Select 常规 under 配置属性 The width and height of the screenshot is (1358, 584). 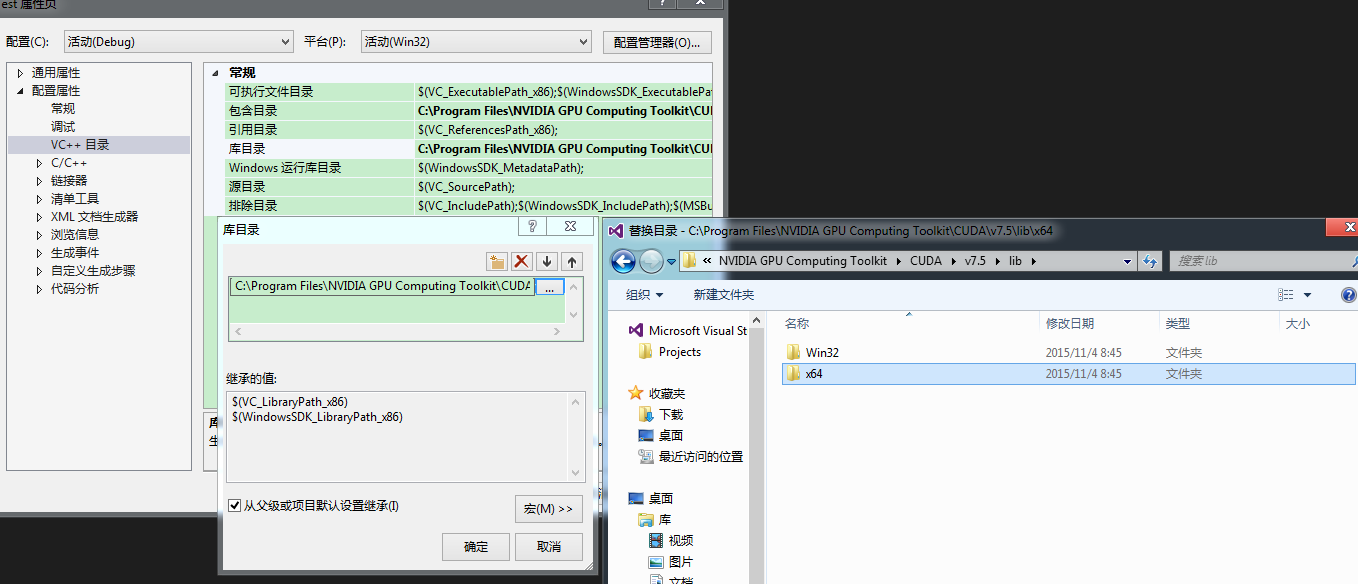(x=63, y=109)
